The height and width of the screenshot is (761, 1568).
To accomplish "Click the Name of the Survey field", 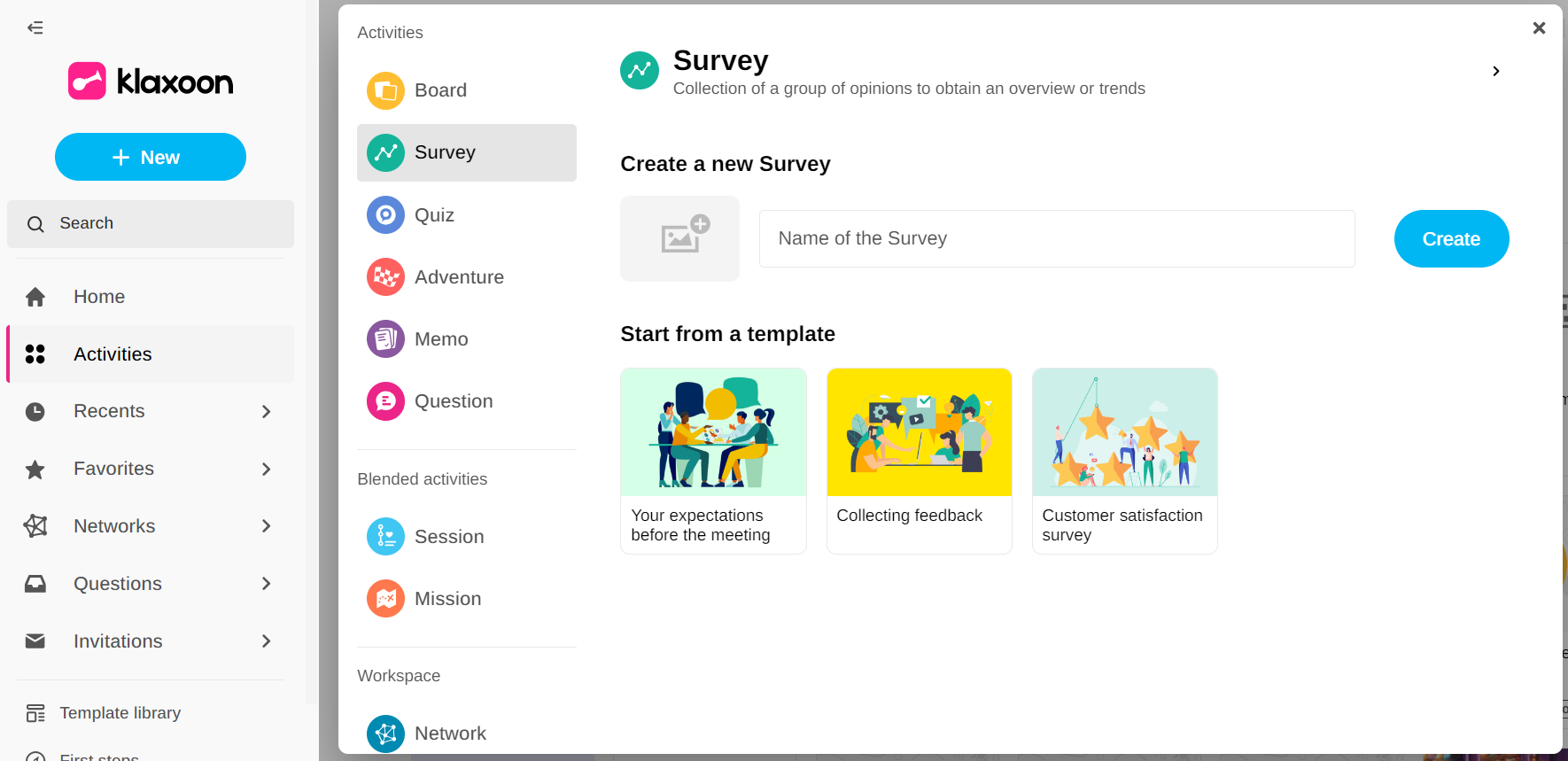I will click(x=1056, y=238).
